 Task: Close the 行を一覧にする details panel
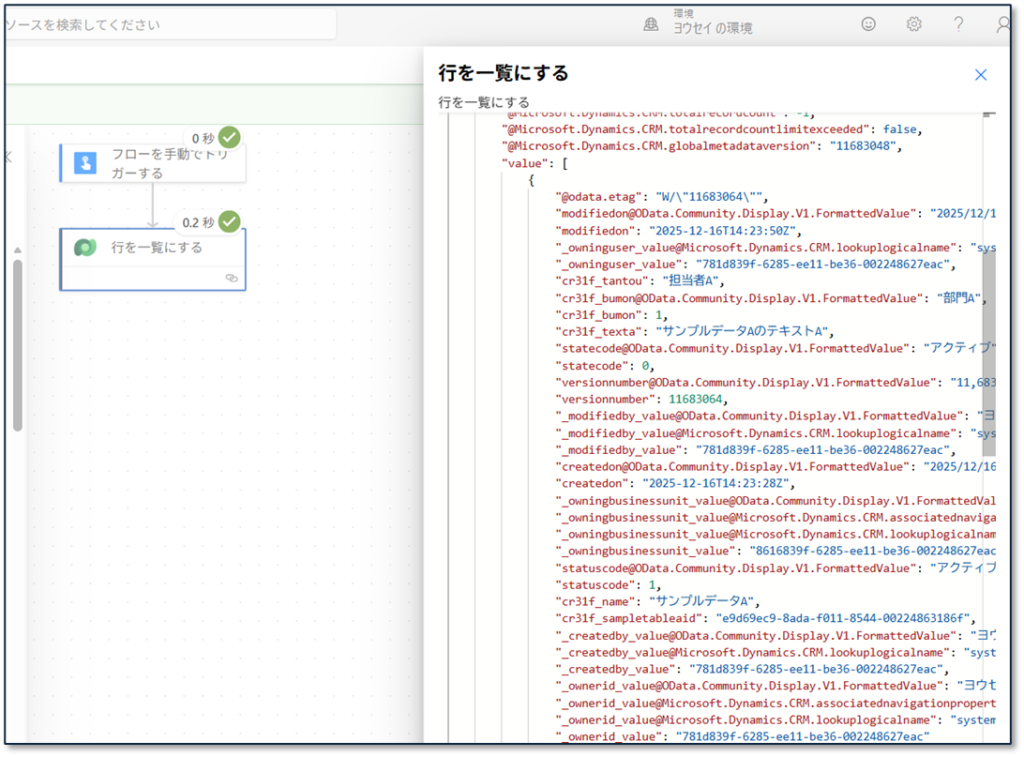pyautogui.click(x=980, y=75)
